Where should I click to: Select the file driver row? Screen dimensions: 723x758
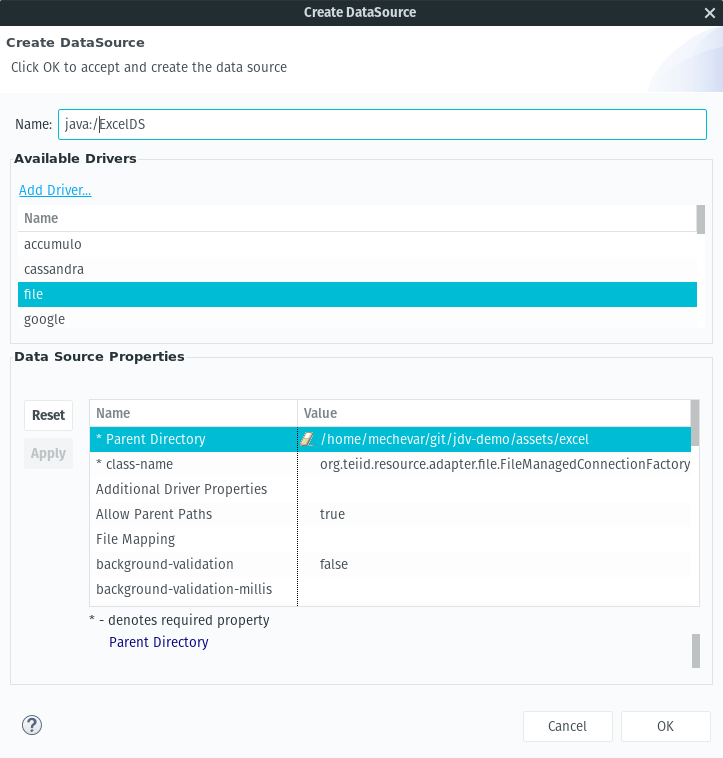[357, 294]
